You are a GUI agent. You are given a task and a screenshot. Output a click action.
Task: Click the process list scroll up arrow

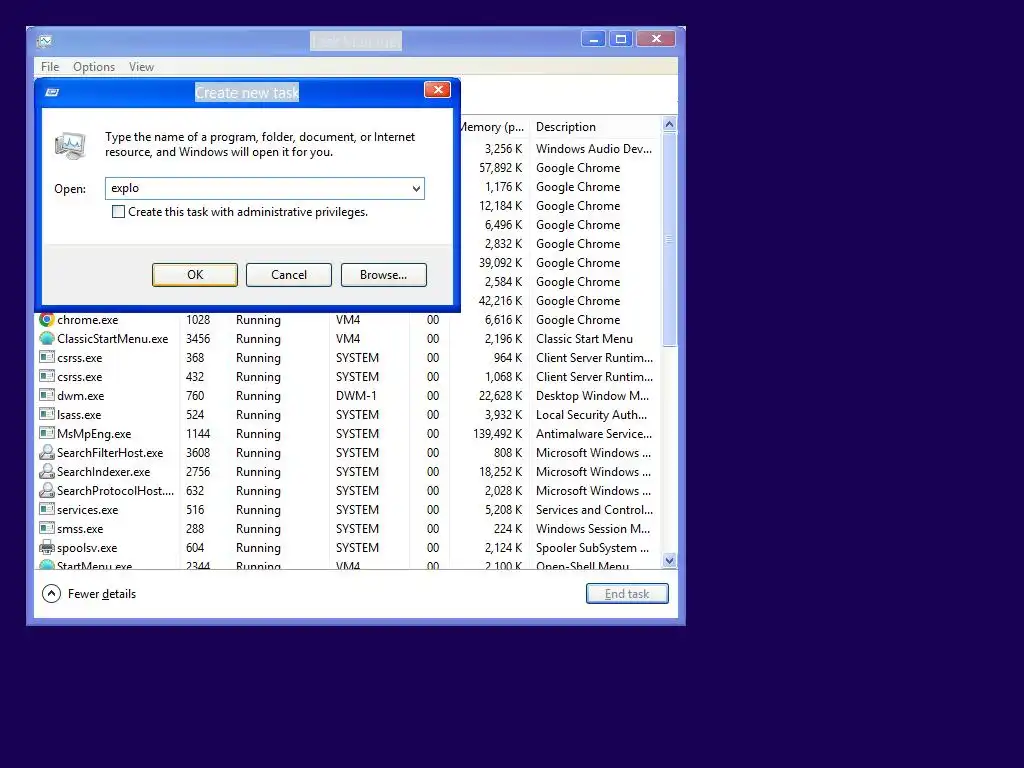[x=669, y=124]
